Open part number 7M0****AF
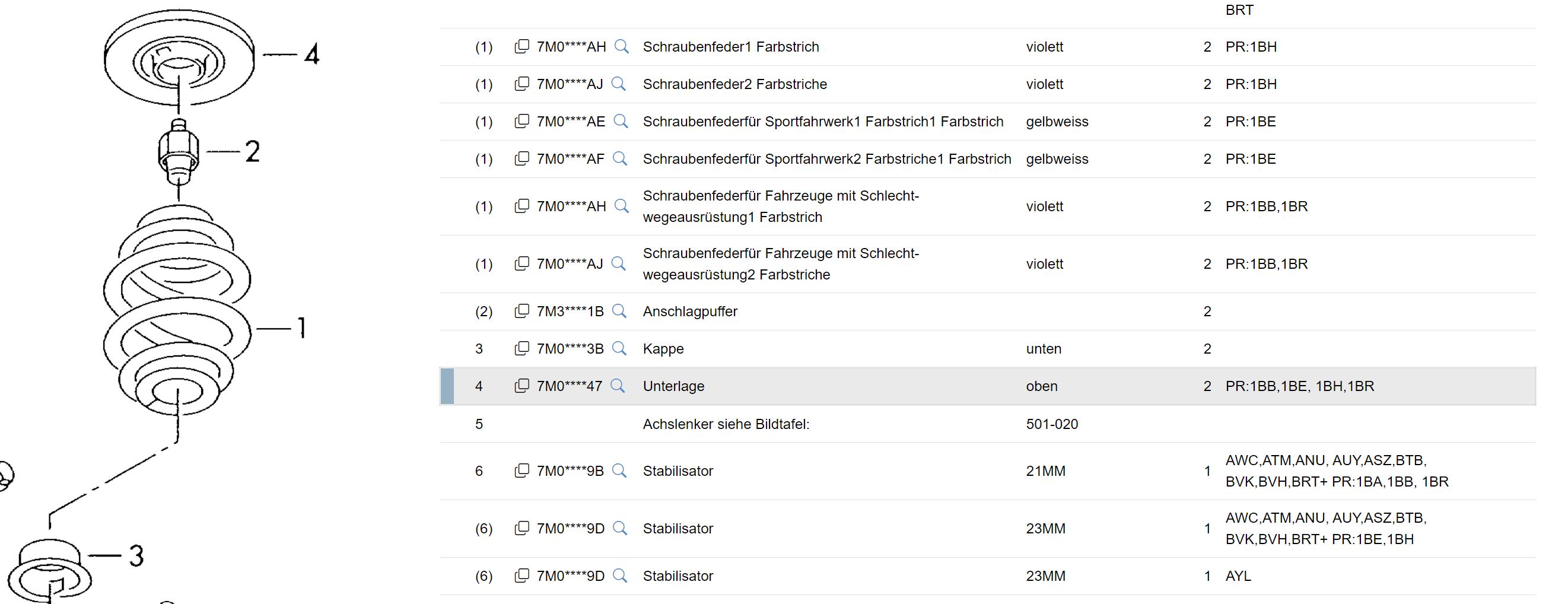Screen dimensions: 1568x604 570,159
